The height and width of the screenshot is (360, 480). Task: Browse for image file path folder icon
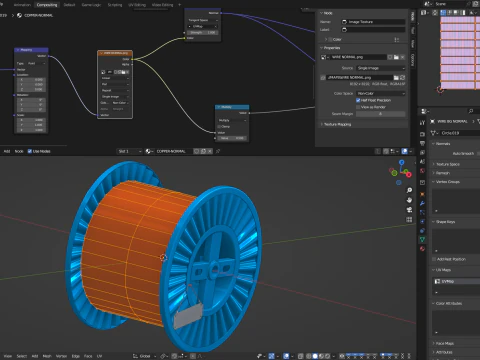396,77
